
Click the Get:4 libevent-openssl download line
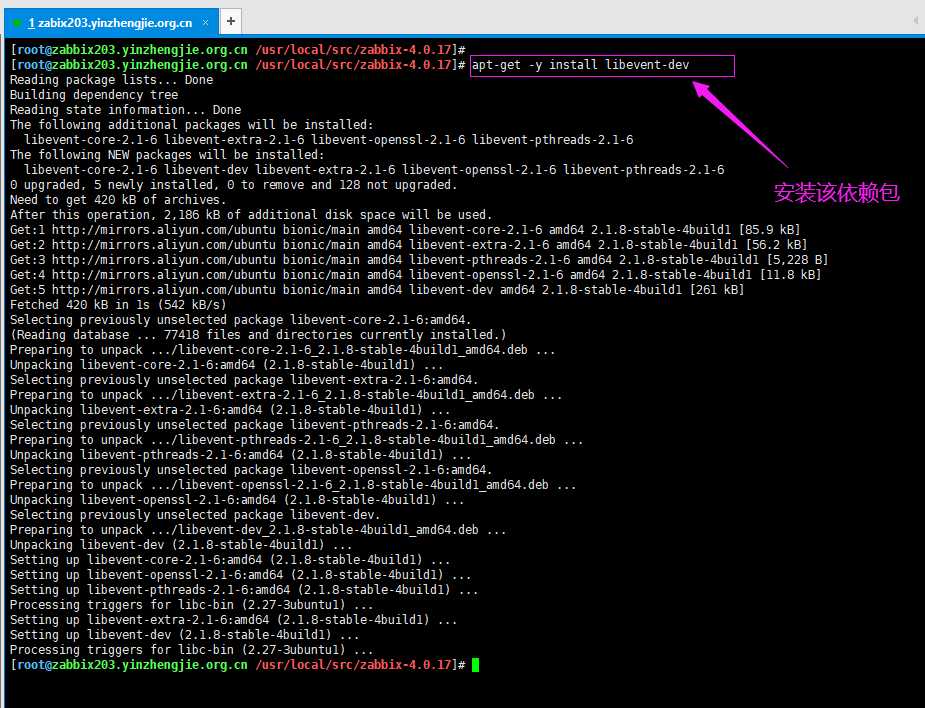[x=416, y=275]
